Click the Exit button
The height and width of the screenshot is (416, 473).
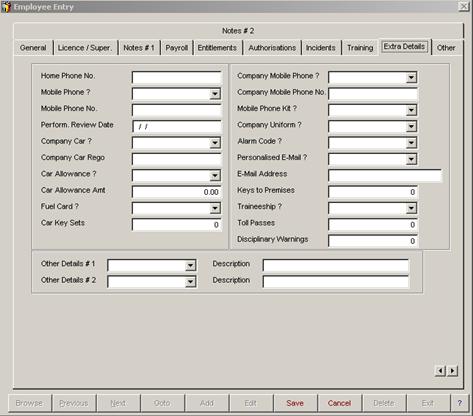[x=428, y=403]
